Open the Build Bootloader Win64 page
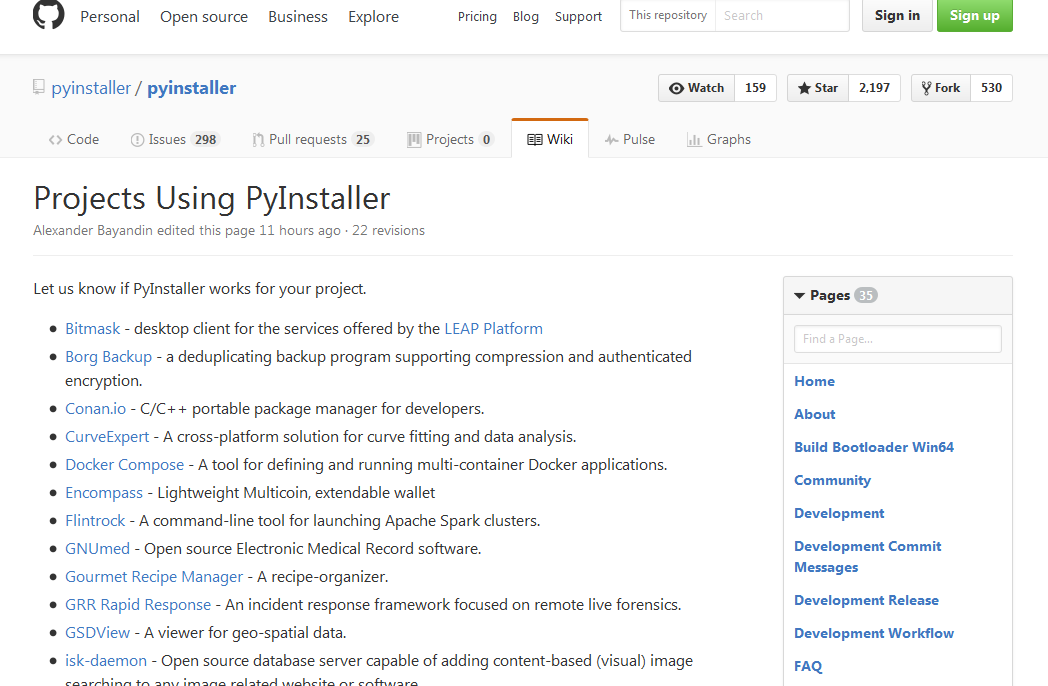The image size is (1048, 686). click(874, 447)
